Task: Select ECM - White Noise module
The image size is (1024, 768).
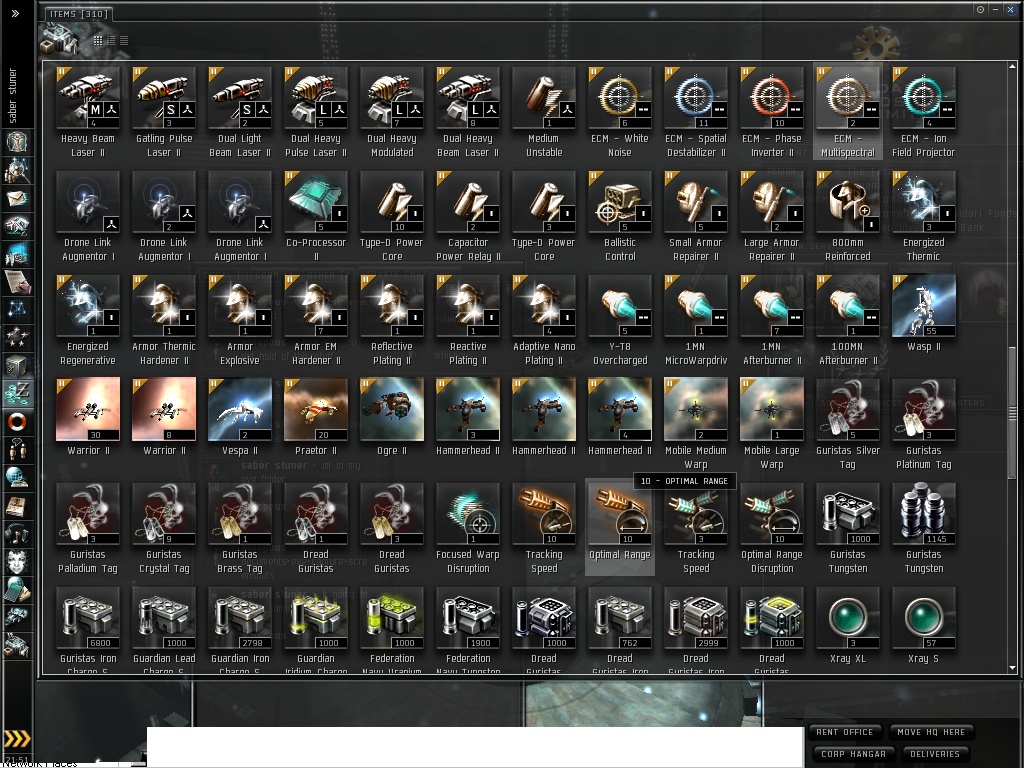Action: tap(619, 112)
